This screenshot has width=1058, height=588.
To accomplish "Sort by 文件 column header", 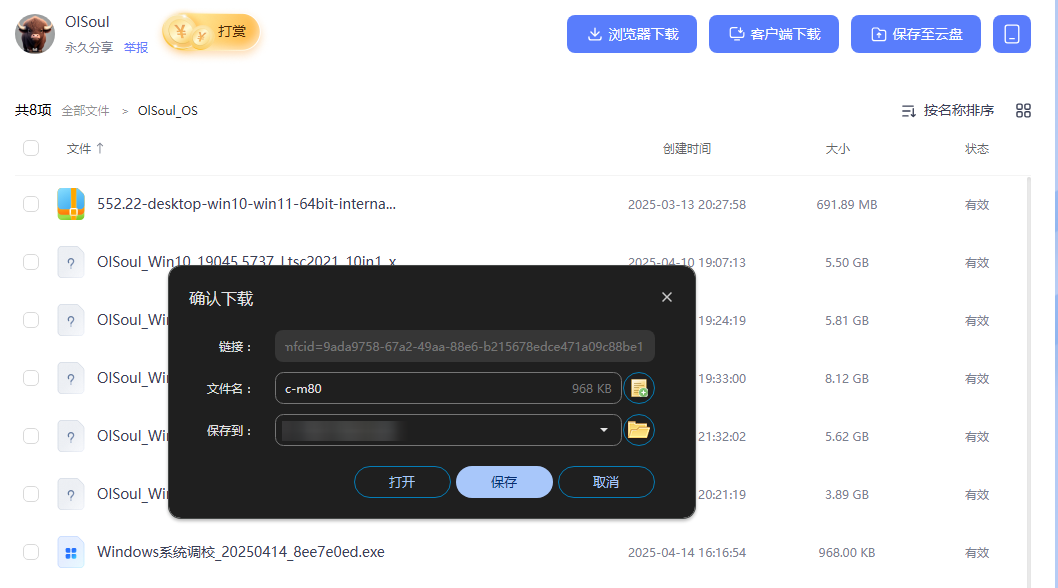I will [85, 149].
